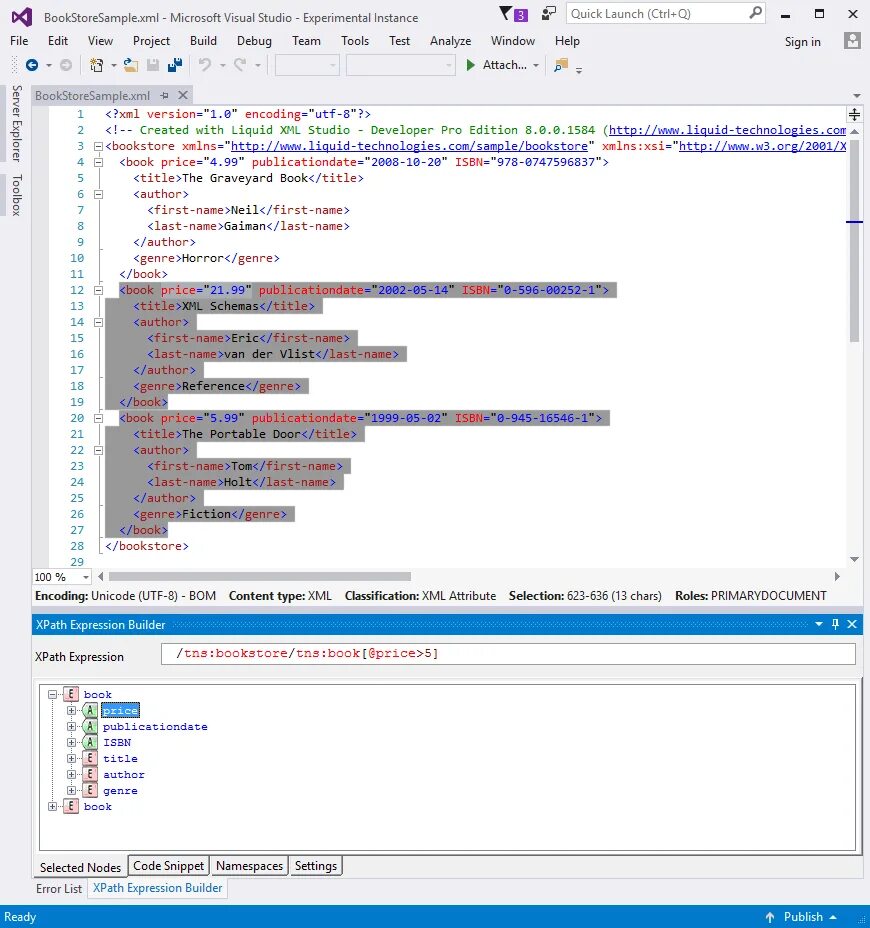
Task: Open the toolbar overflow options arrow
Action: click(x=579, y=70)
